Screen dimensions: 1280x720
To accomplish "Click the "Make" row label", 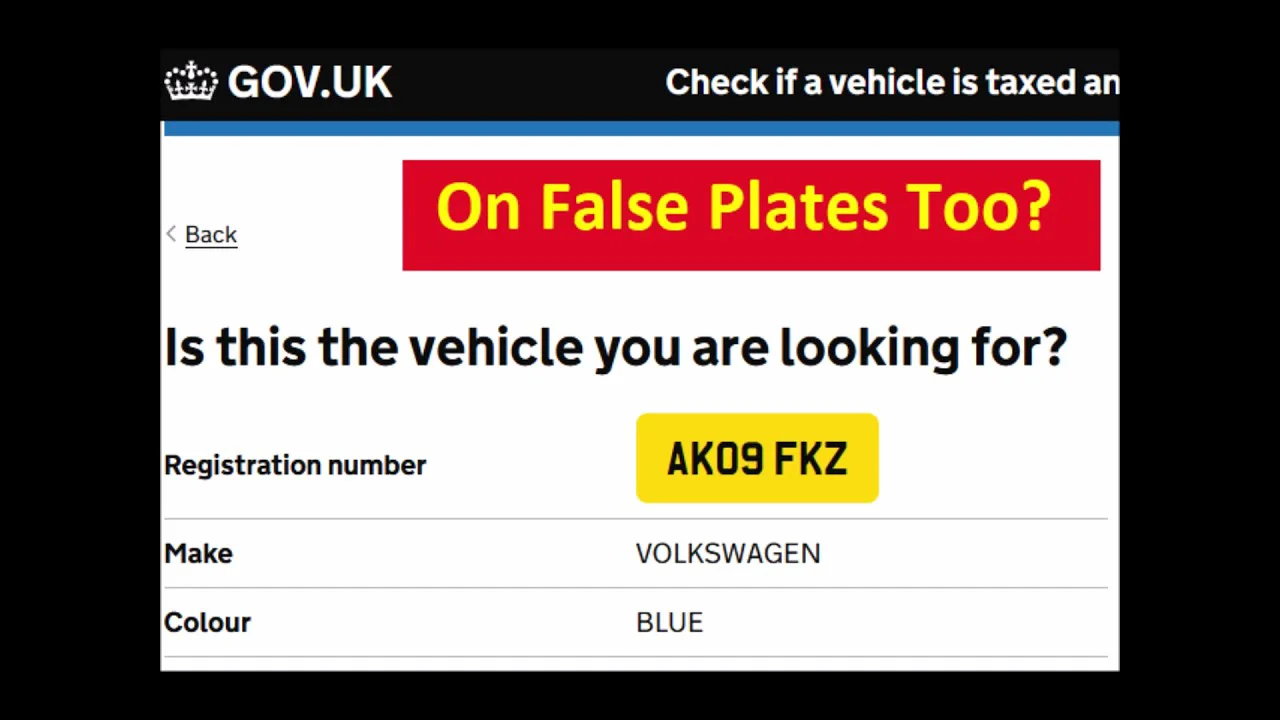I will [198, 554].
